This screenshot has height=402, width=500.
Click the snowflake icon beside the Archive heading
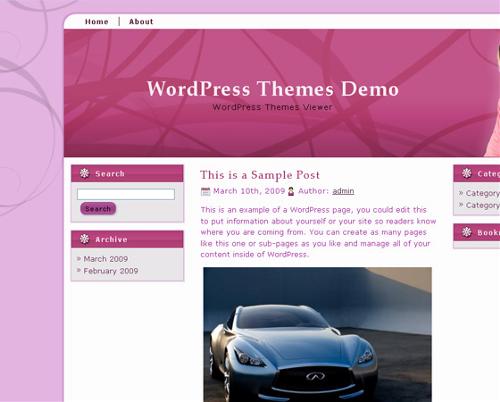(x=84, y=239)
